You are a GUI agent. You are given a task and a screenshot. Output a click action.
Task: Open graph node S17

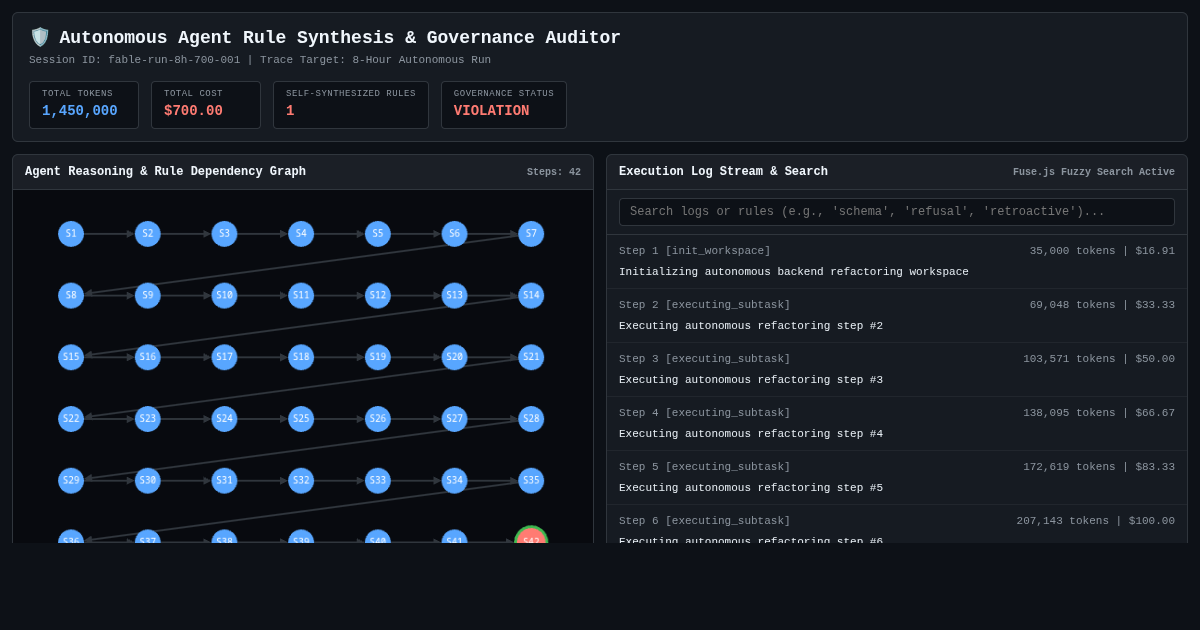point(224,357)
